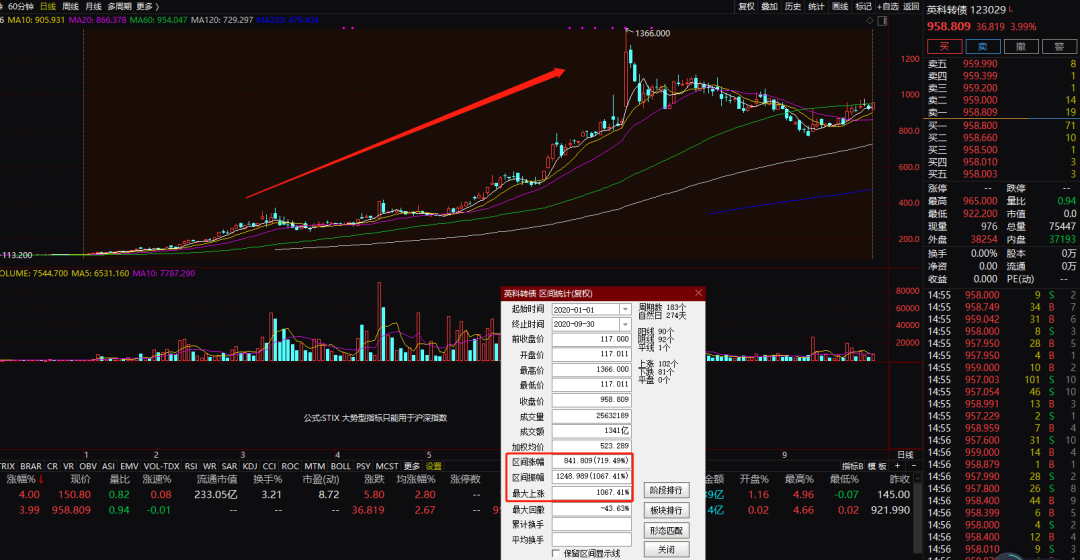The image size is (1080, 560).
Task: Select the MTM indicator tab
Action: click(x=315, y=466)
